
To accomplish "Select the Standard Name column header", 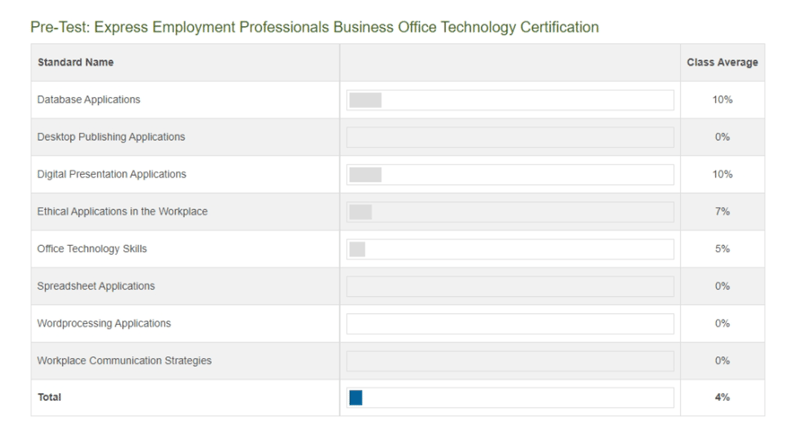I will [x=76, y=62].
